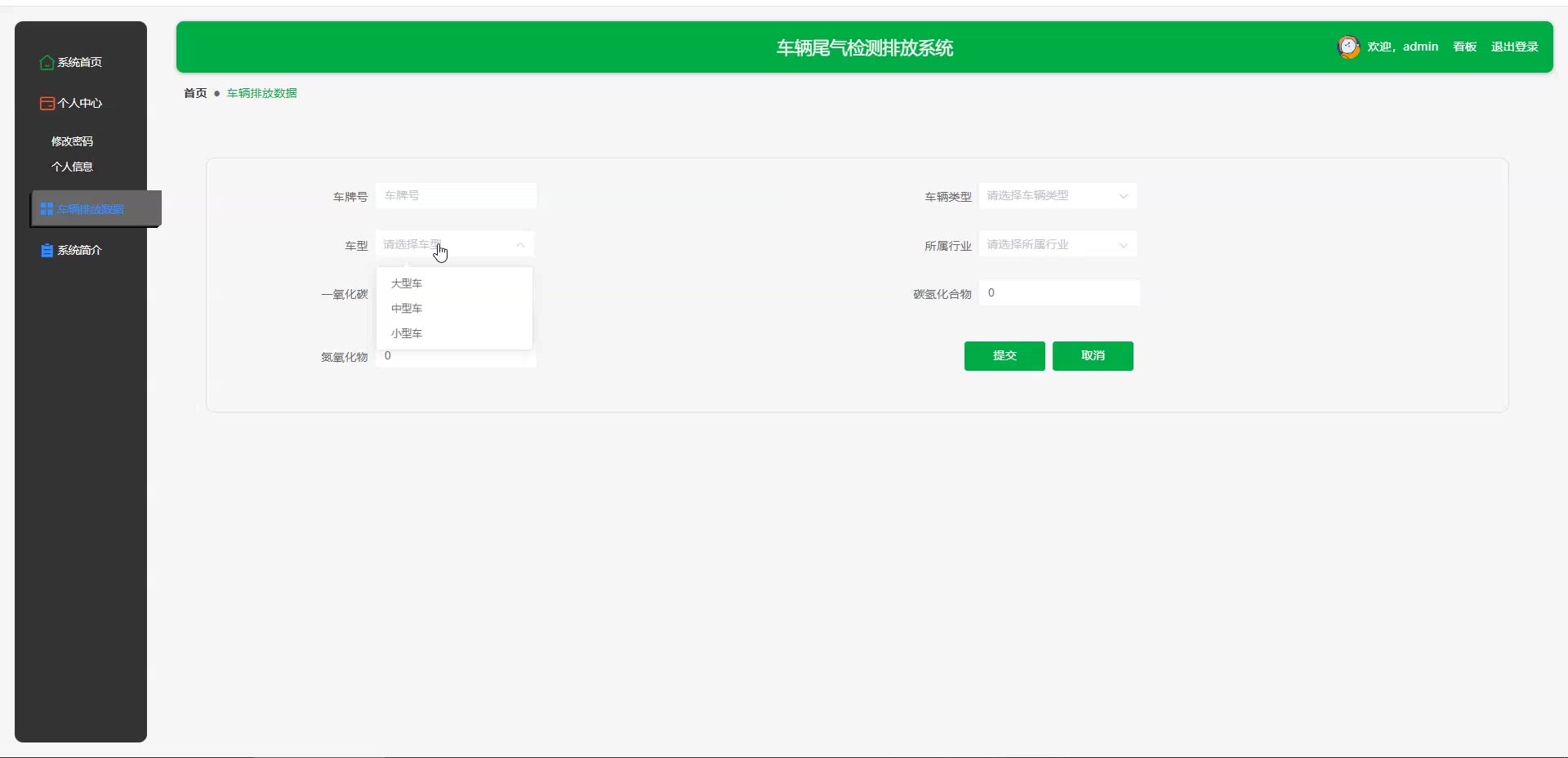Open the 车辆类型 dropdown

(1058, 195)
